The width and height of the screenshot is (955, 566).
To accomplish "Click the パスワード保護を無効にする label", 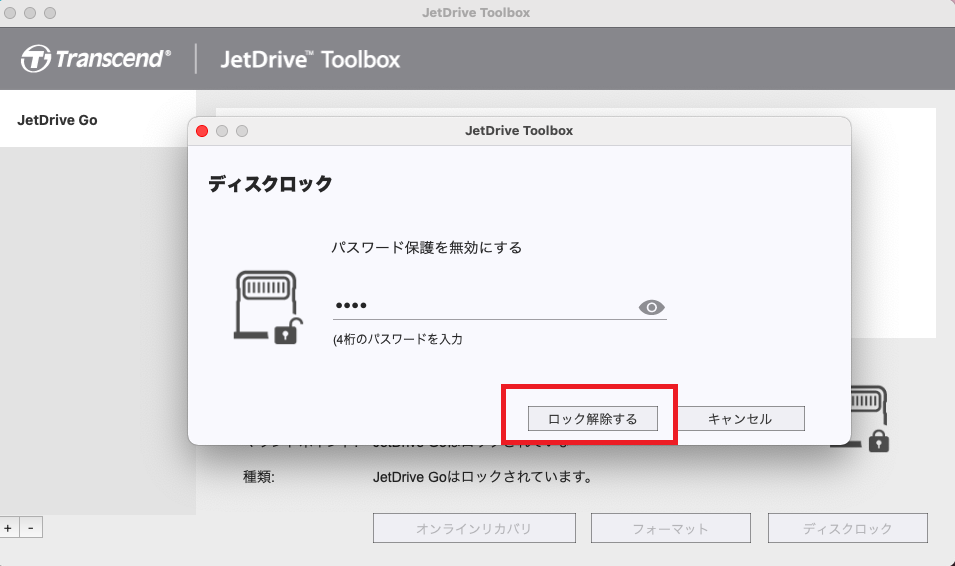I will [426, 247].
